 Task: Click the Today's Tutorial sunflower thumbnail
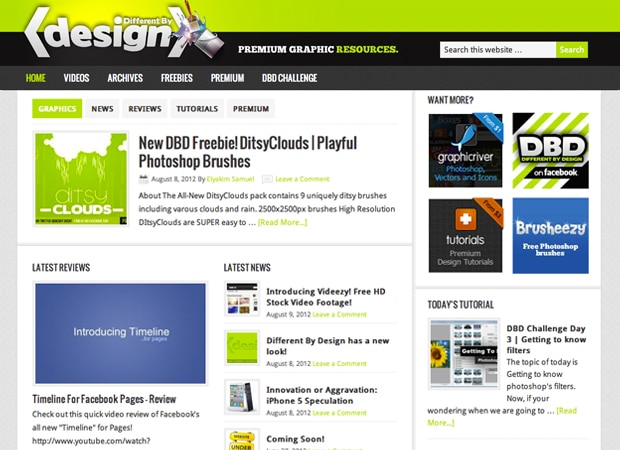click(x=464, y=354)
